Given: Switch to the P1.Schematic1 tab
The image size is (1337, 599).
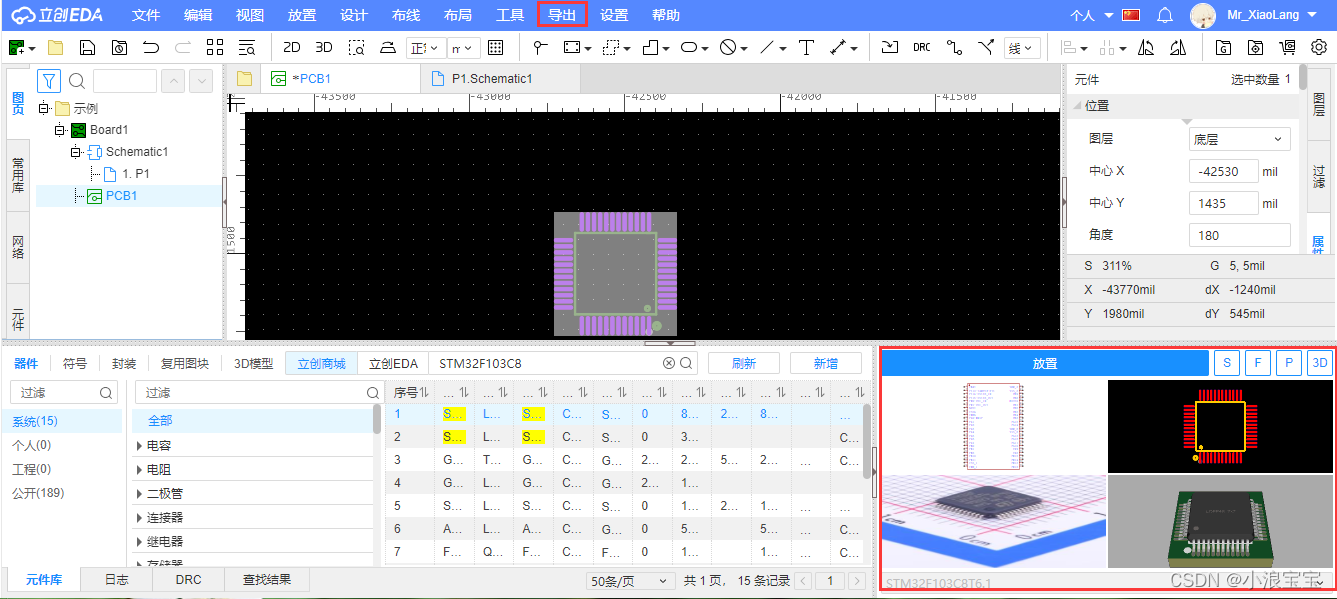Looking at the screenshot, I should click(x=491, y=78).
